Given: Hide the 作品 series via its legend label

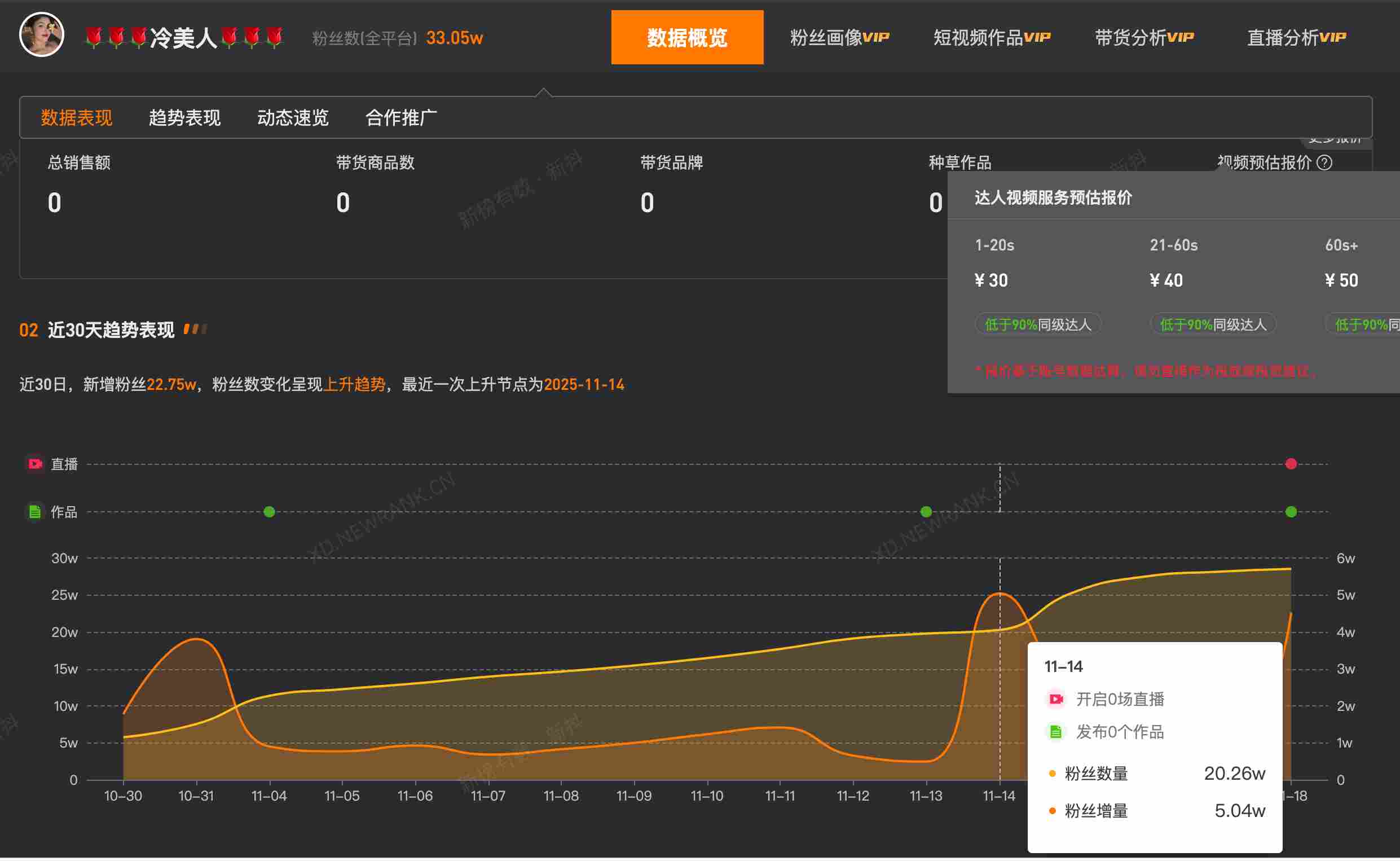Looking at the screenshot, I should click(x=65, y=511).
